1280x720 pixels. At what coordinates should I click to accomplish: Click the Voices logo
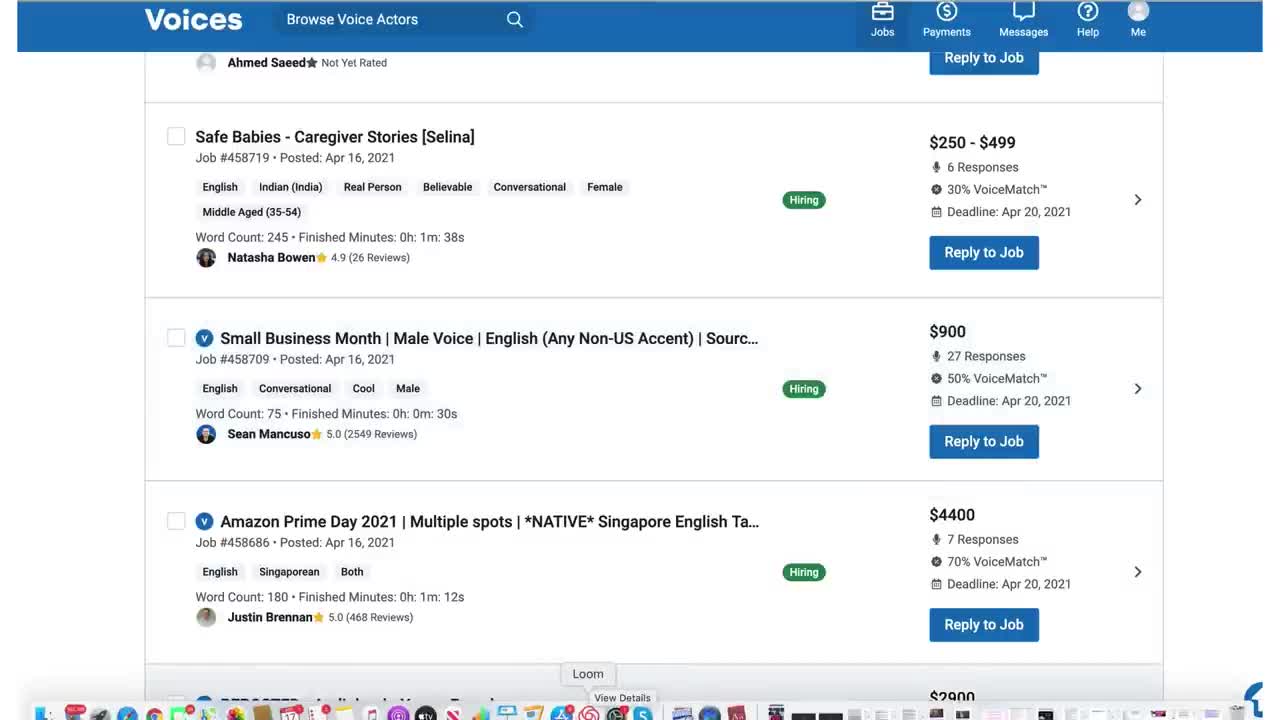(193, 19)
